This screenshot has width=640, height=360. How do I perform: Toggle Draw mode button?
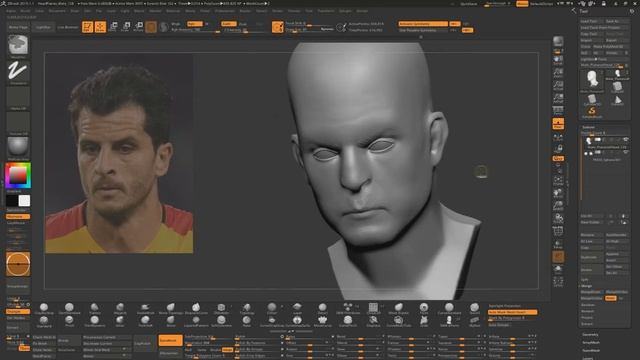(x=100, y=27)
